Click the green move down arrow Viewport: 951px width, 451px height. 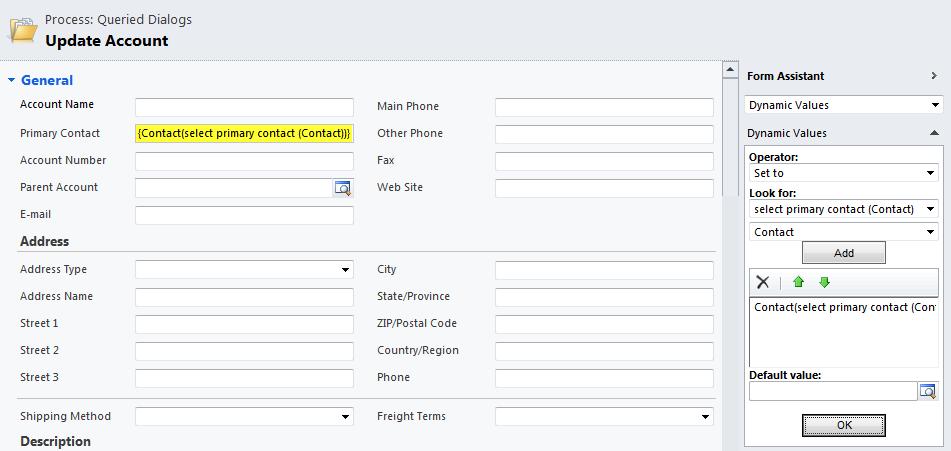pos(824,283)
